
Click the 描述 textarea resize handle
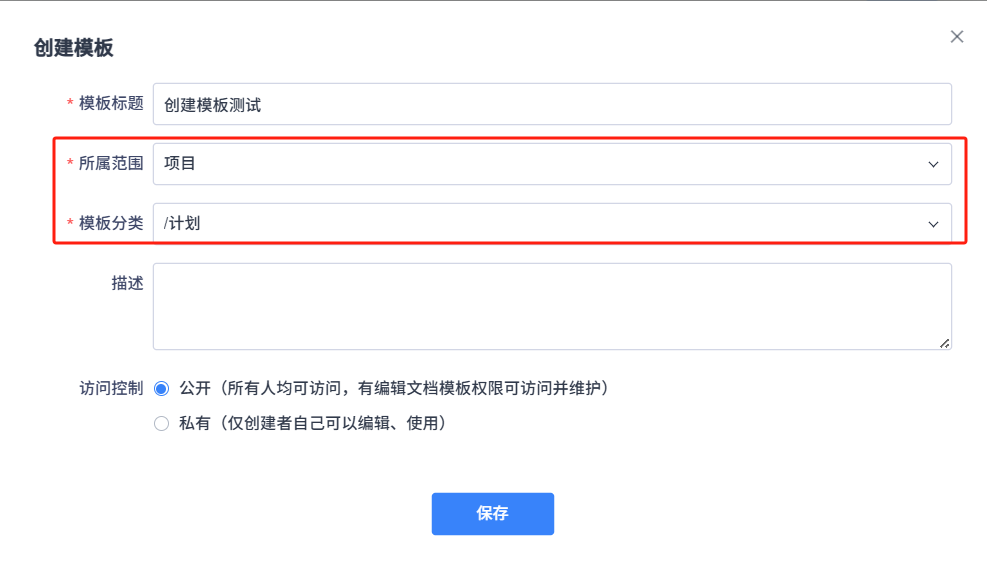[944, 343]
